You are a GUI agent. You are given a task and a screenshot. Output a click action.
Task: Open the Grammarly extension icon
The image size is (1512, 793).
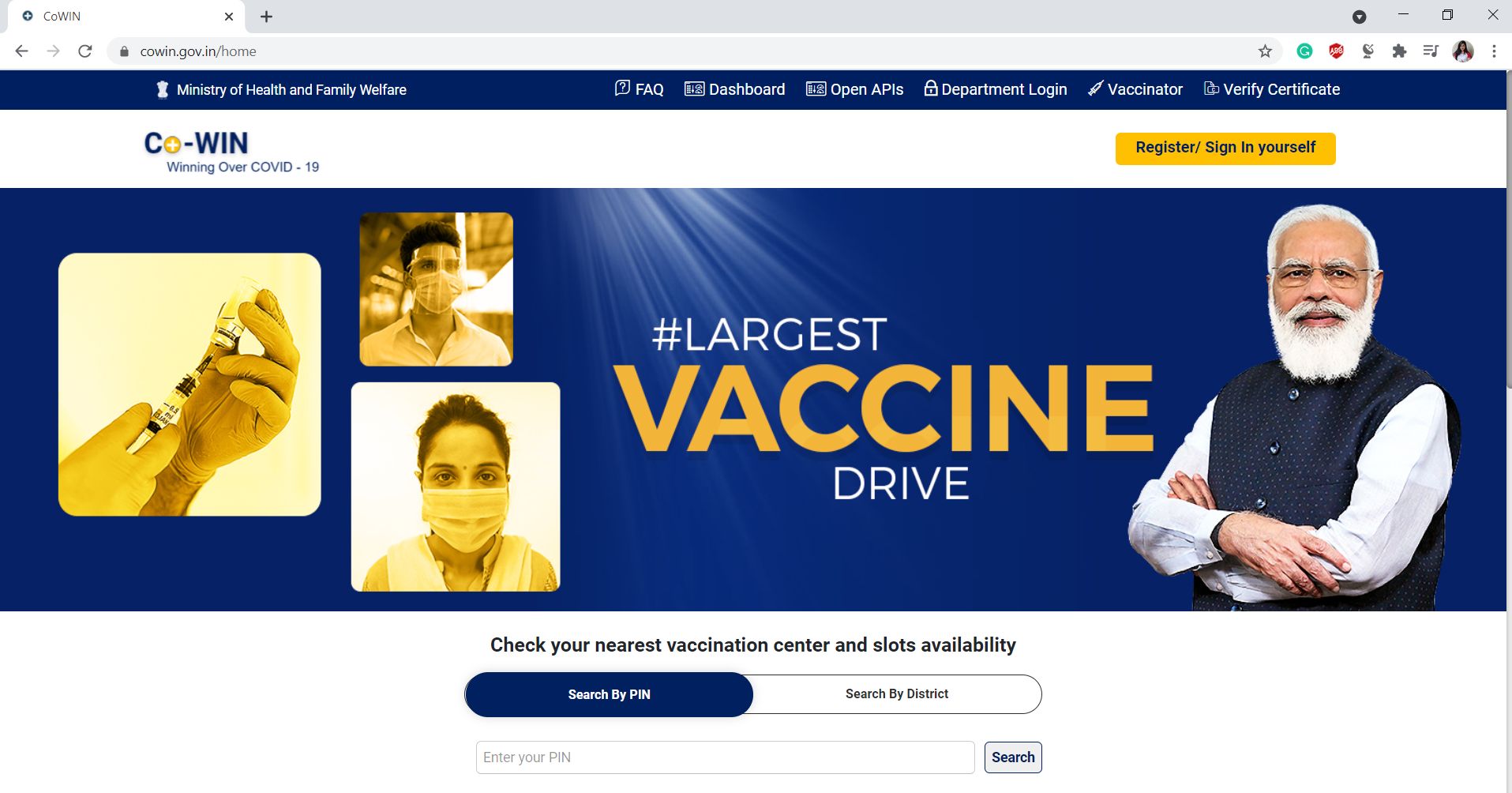1304,51
